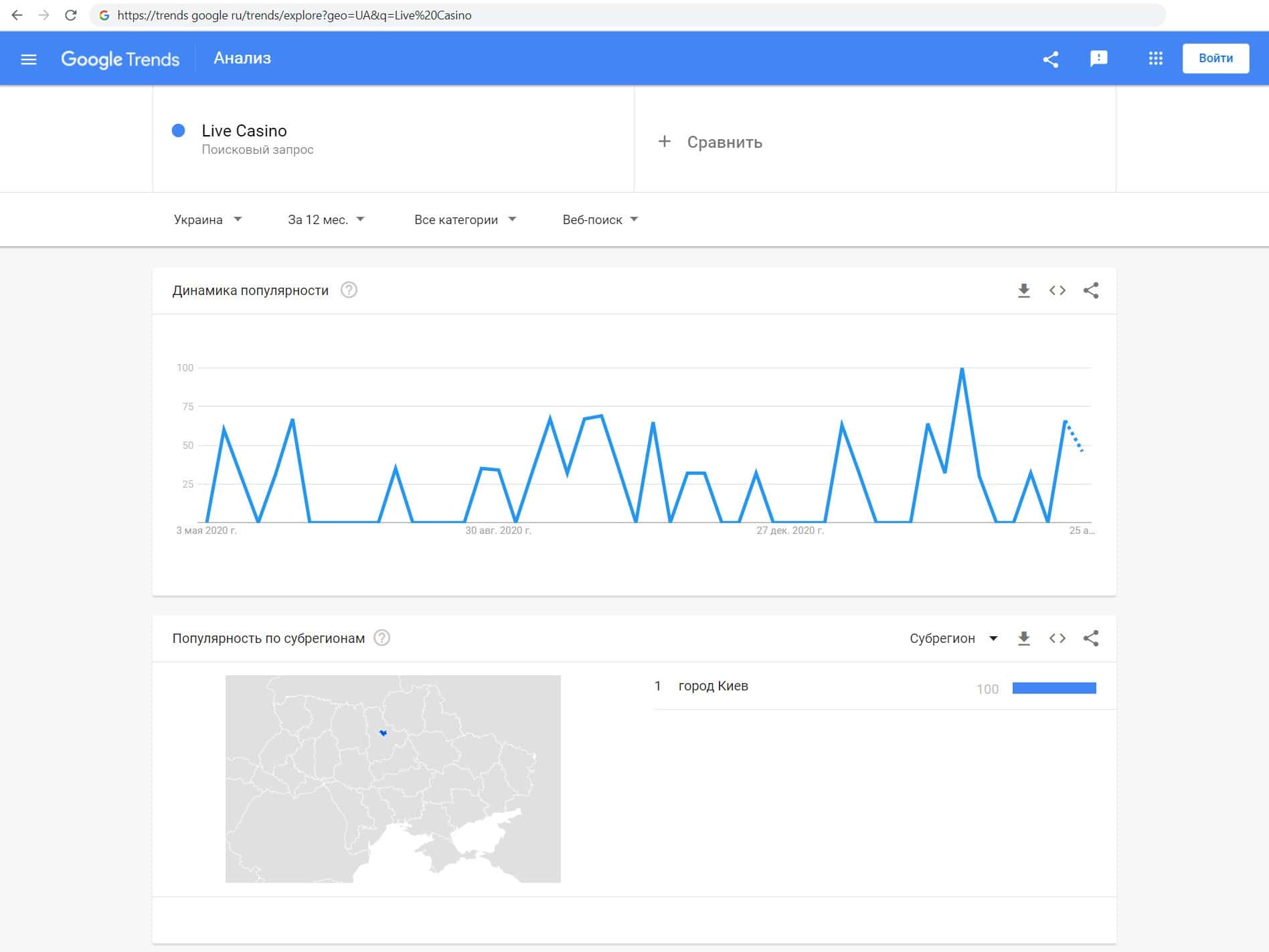Send feedback via header icon

[1099, 59]
